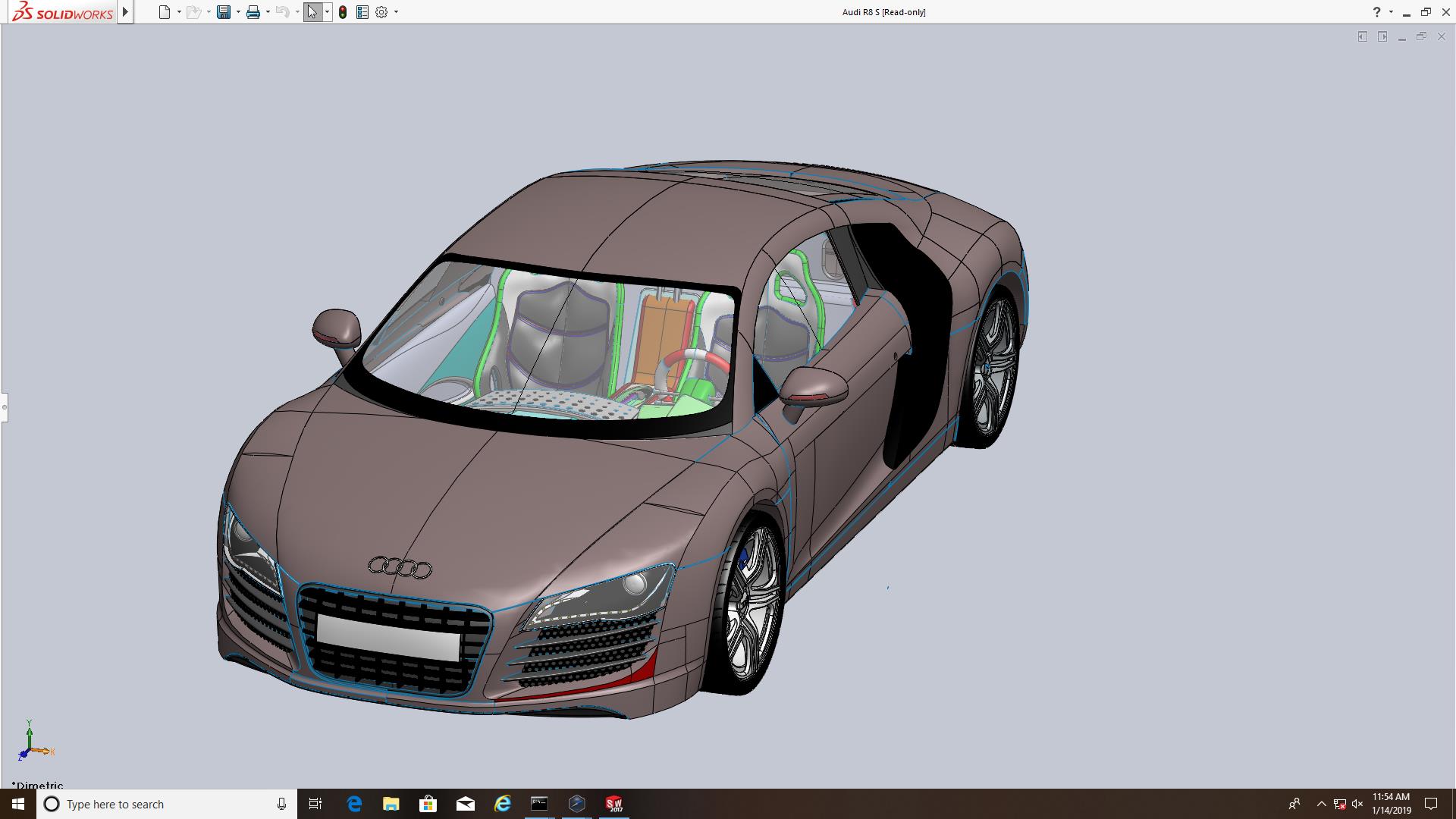Click the Help question mark icon
This screenshot has height=819, width=1456.
click(1376, 12)
